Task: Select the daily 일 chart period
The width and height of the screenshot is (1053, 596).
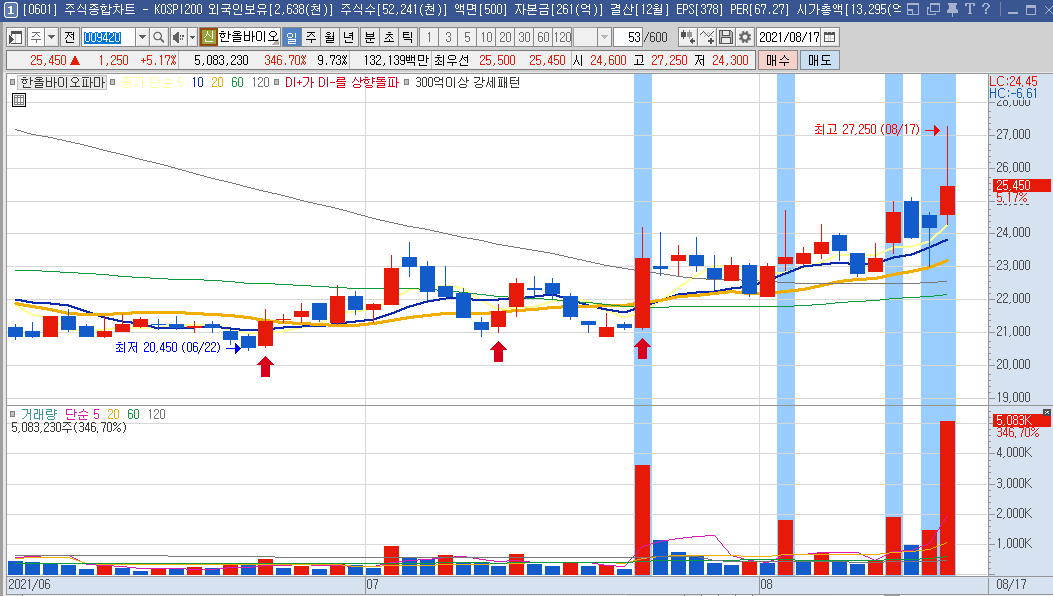Action: pos(291,37)
